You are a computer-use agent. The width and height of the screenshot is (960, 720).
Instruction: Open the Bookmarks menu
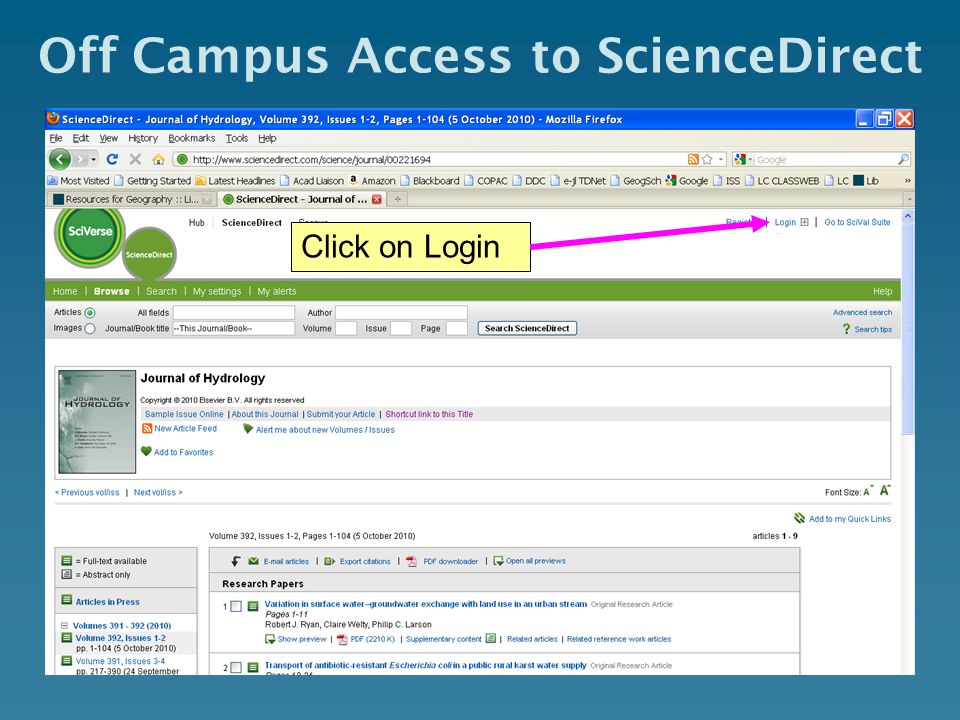pos(192,138)
